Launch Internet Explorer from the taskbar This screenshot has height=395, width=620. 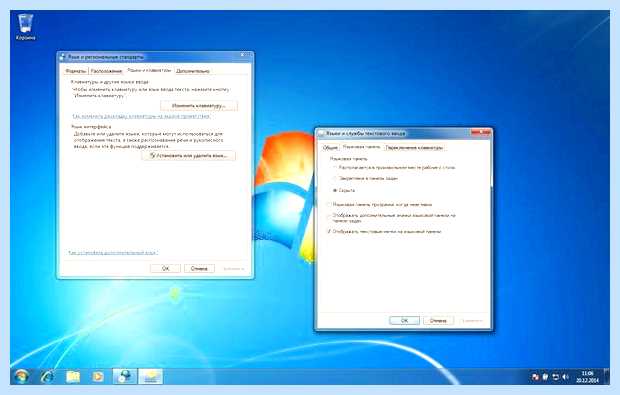point(47,376)
